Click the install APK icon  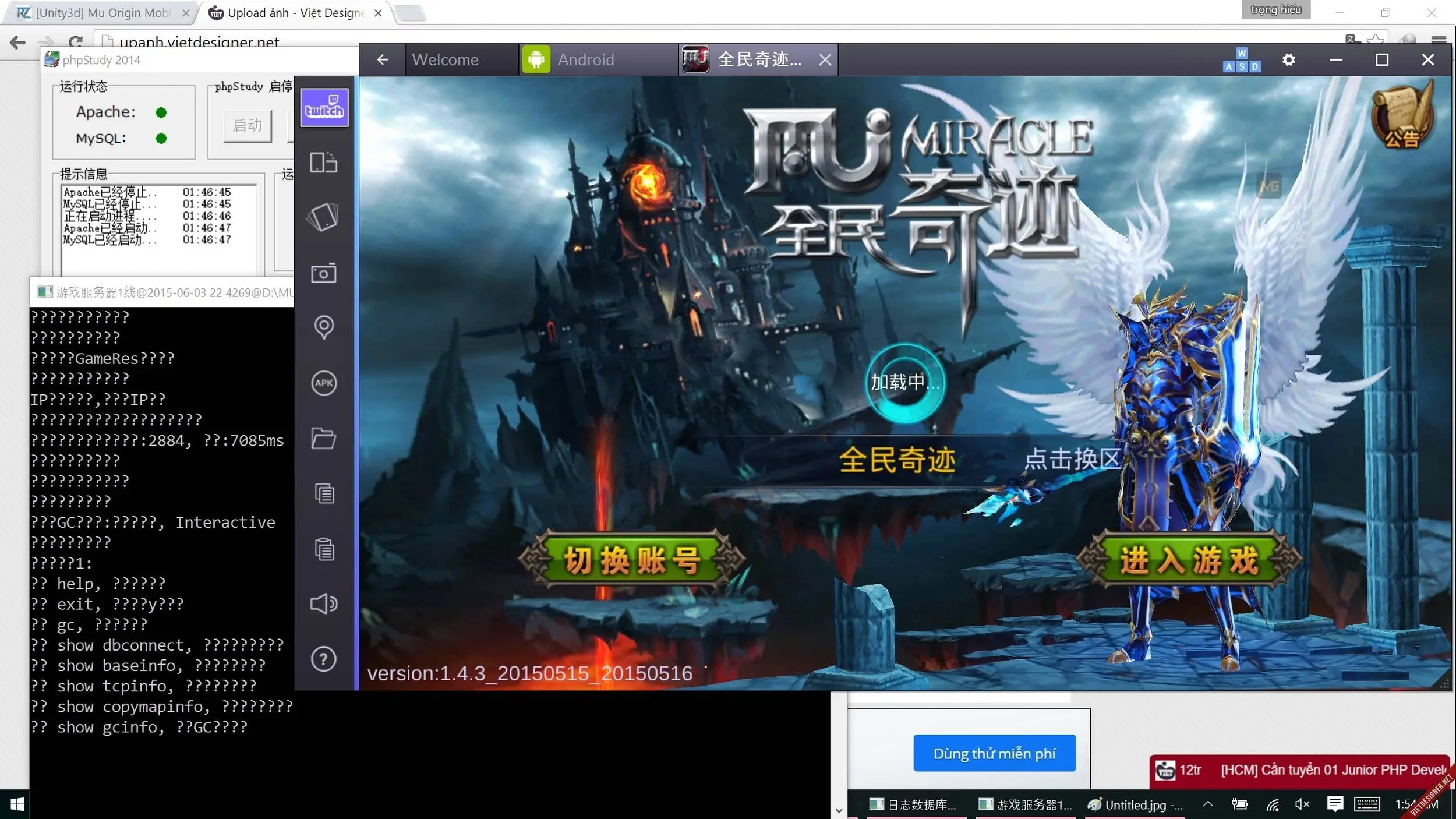[x=324, y=383]
